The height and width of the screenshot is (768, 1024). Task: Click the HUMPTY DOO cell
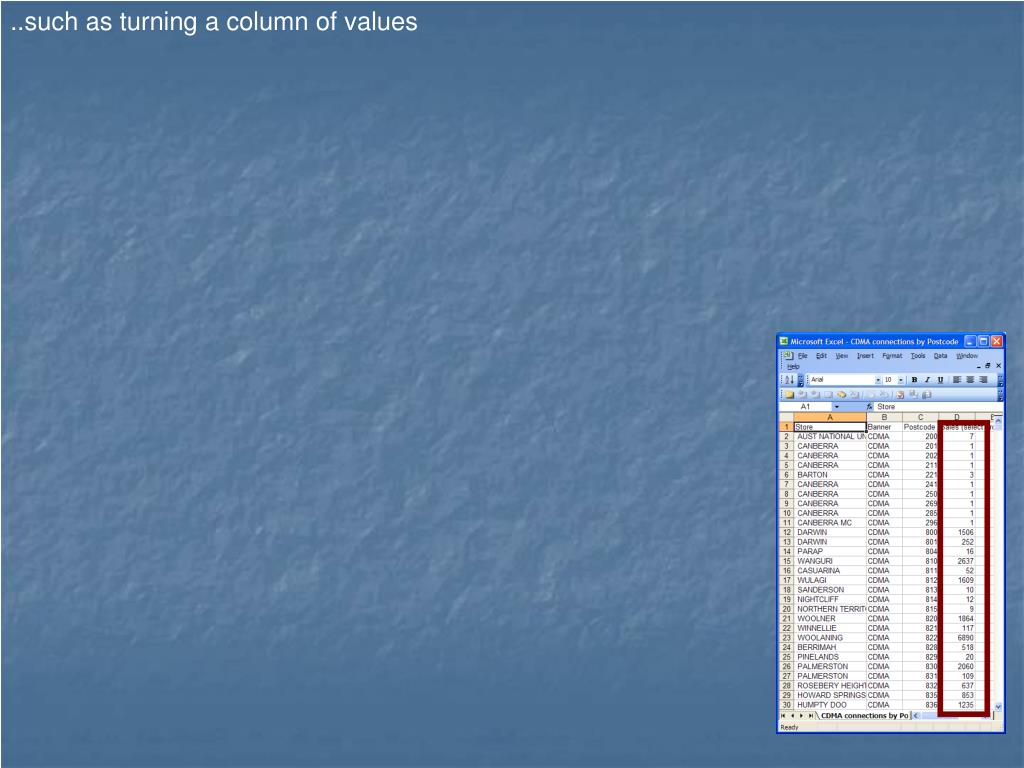pos(830,705)
